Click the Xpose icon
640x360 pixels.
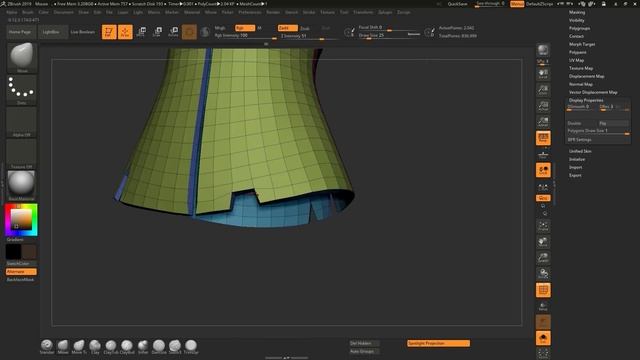point(543,353)
